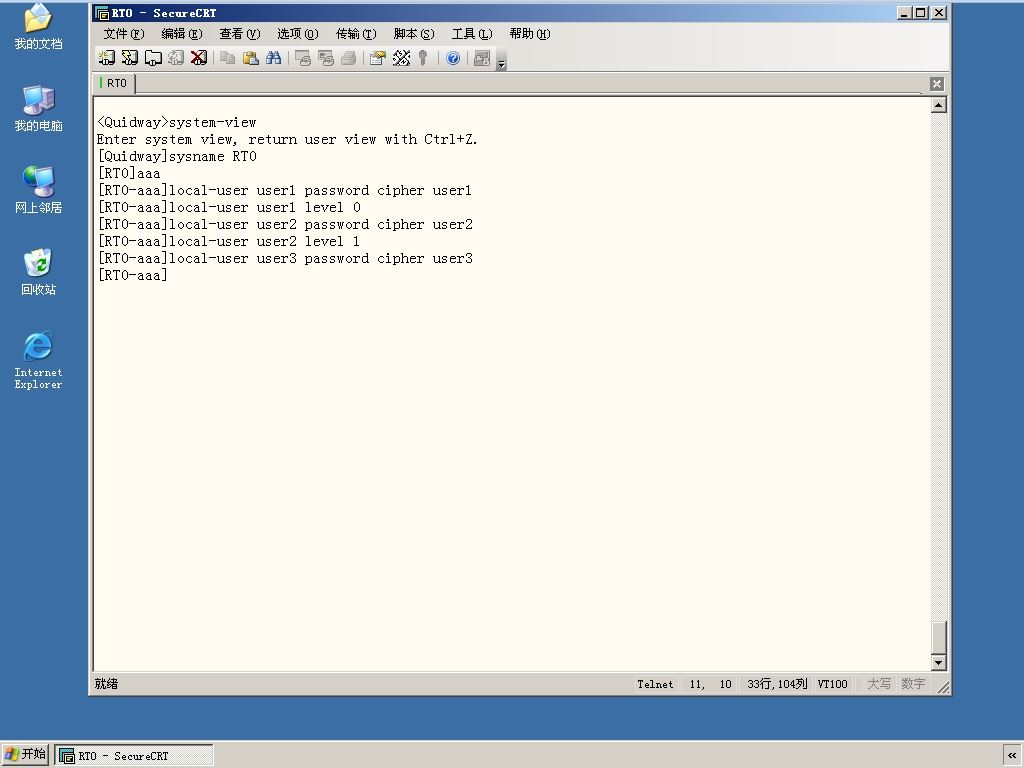Click the Auto Print printer icon
Viewport: 1024px width, 768px height.
349,58
